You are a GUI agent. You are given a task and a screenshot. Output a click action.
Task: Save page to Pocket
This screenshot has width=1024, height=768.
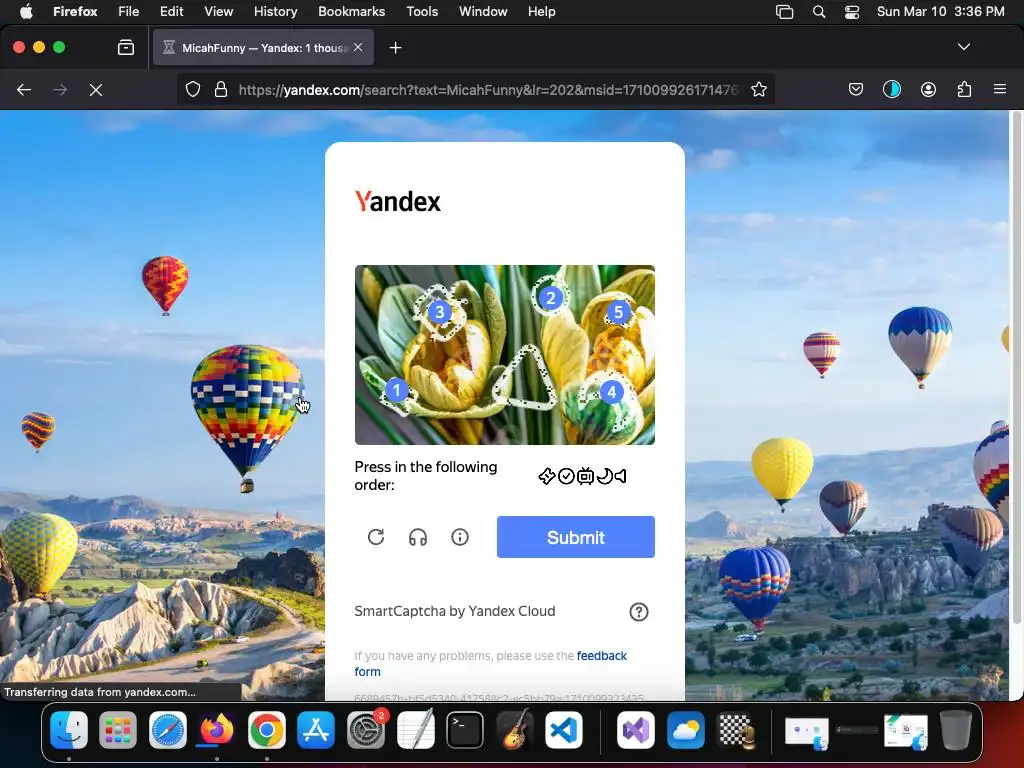pyautogui.click(x=856, y=89)
